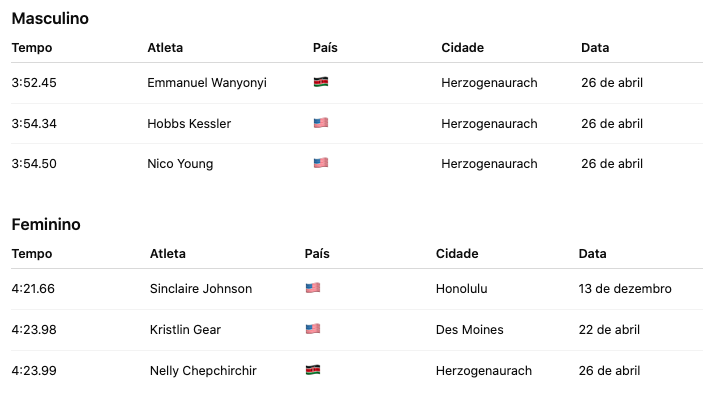Click the Honolulu city cell

463,289
